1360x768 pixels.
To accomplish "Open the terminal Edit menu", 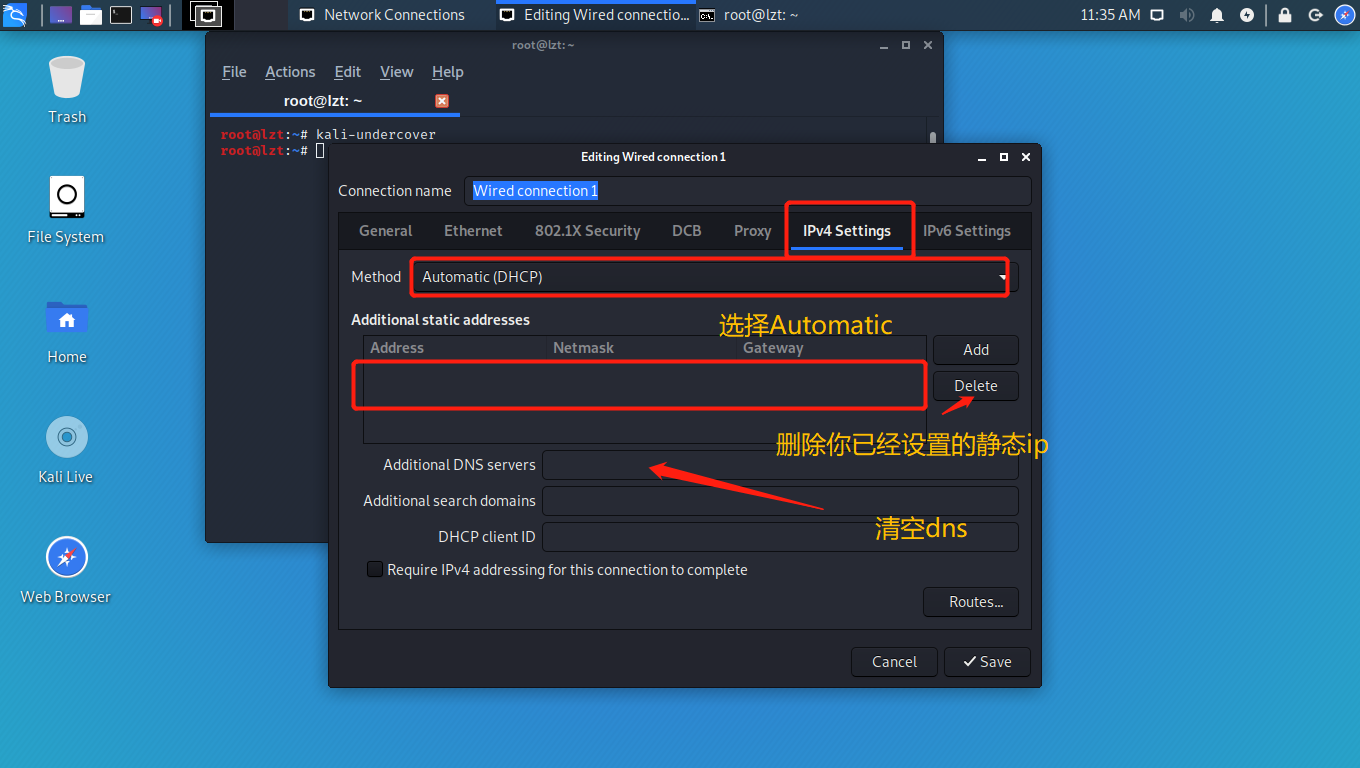I will click(348, 72).
